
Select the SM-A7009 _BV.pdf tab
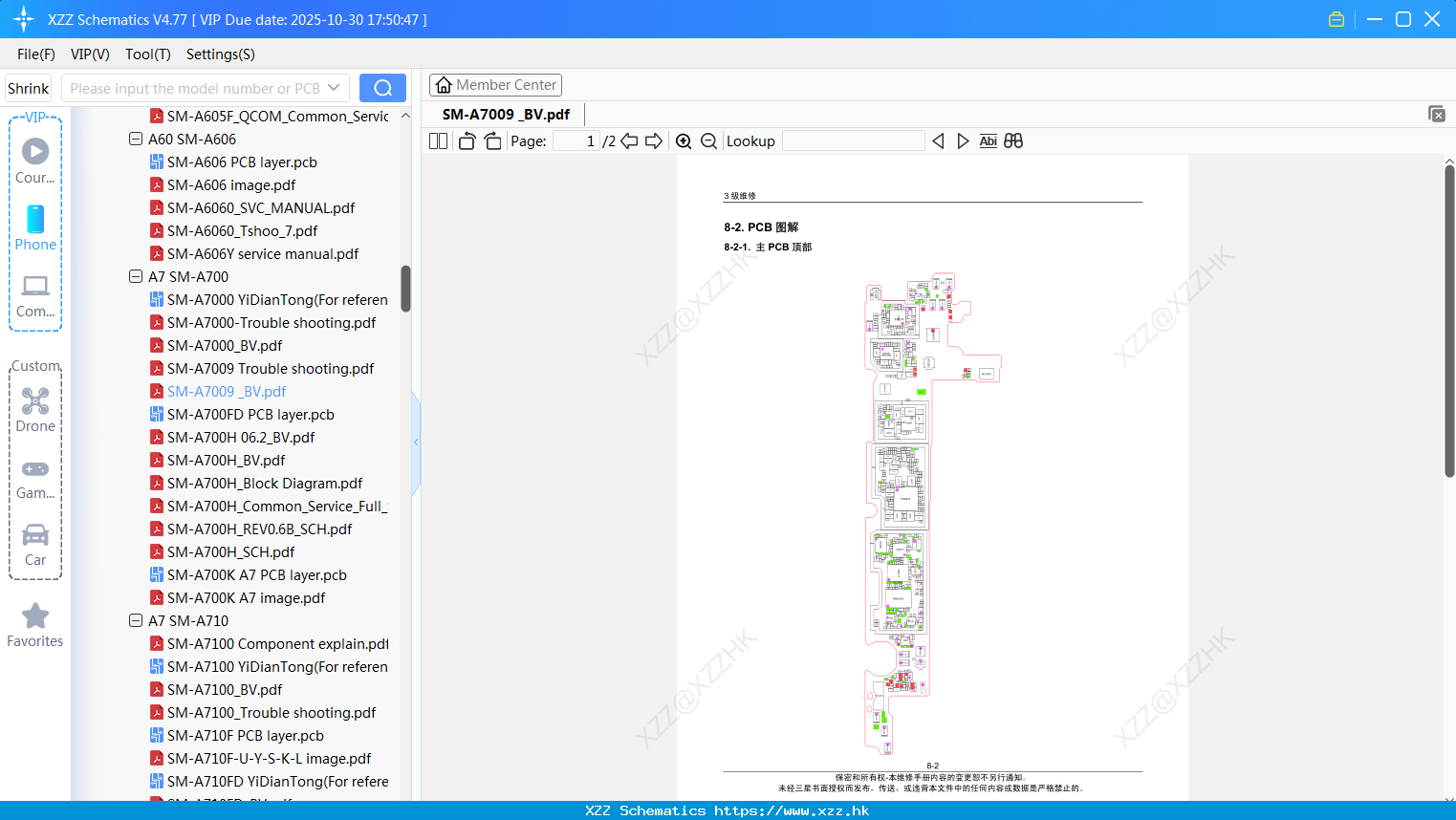click(506, 114)
